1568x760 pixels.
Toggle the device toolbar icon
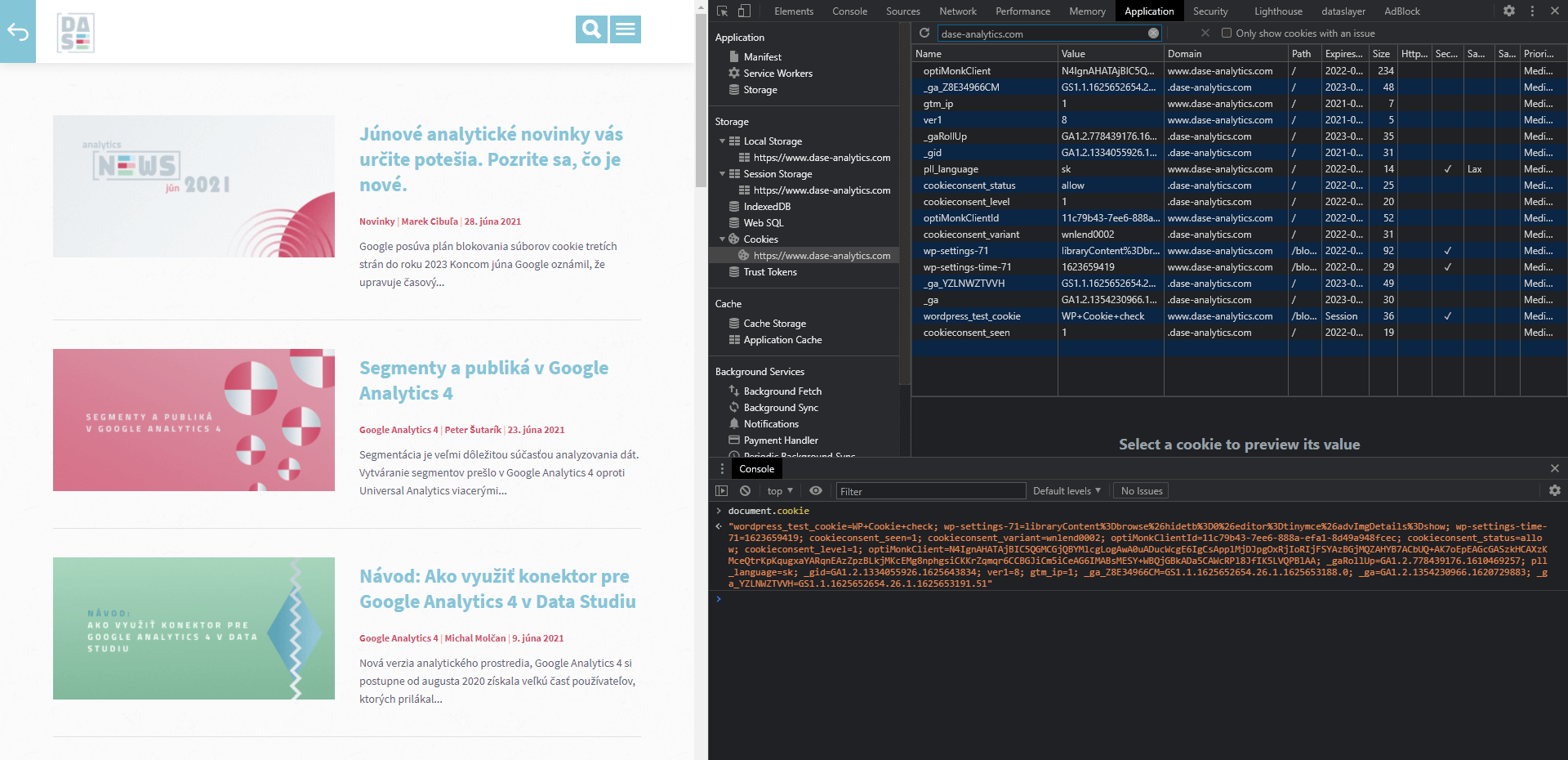[x=744, y=11]
